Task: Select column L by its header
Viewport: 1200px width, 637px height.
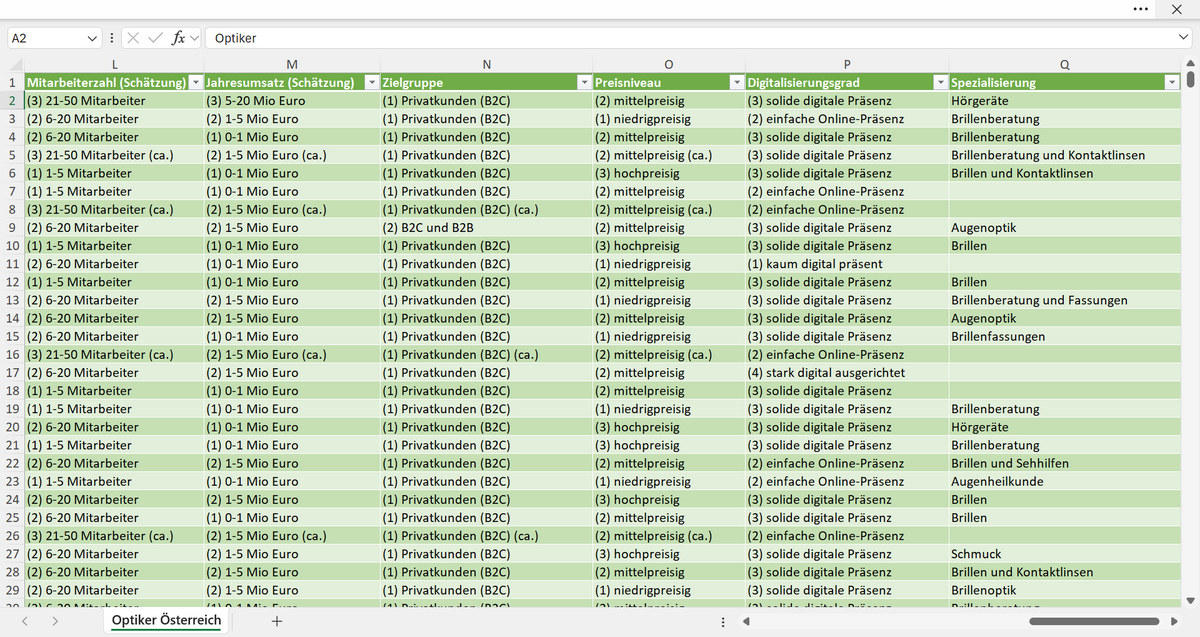Action: pyautogui.click(x=114, y=65)
